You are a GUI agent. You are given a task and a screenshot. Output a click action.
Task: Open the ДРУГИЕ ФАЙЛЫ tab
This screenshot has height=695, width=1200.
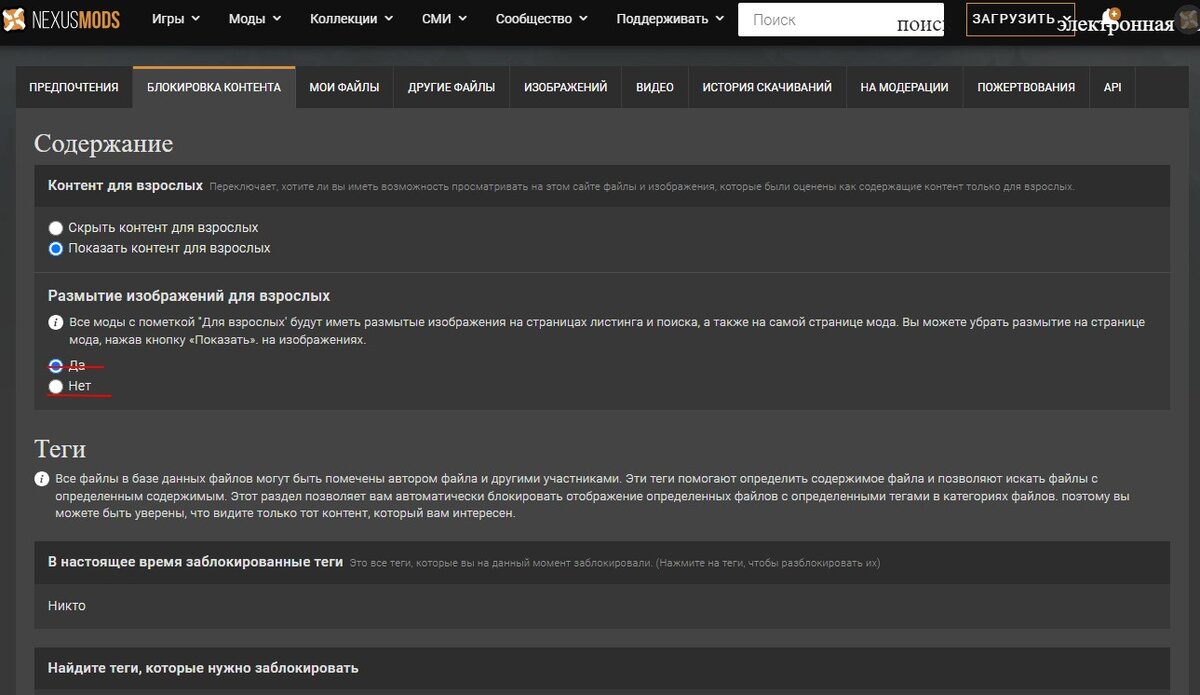click(451, 87)
